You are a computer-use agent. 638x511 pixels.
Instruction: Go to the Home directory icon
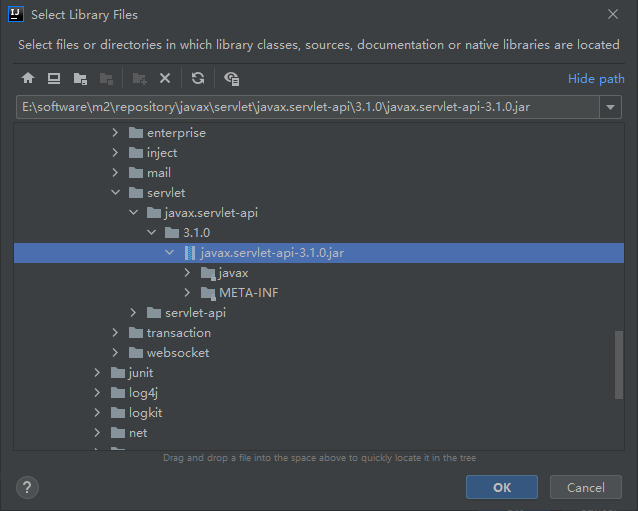(x=28, y=78)
